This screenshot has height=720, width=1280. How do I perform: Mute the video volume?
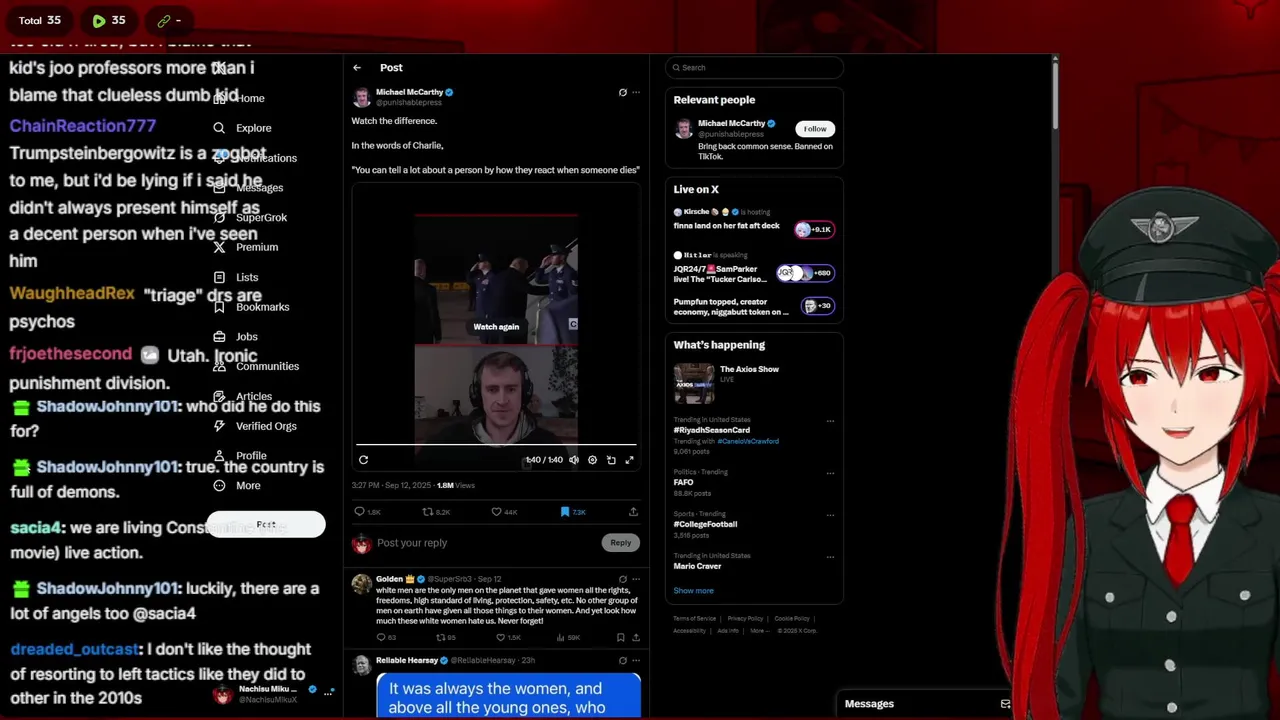[x=574, y=460]
